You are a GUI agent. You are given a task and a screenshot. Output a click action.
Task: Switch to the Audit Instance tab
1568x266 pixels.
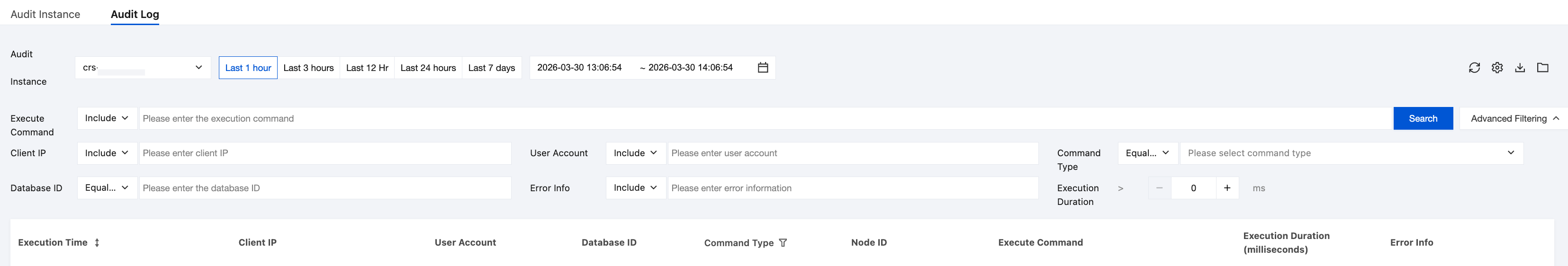pos(45,14)
